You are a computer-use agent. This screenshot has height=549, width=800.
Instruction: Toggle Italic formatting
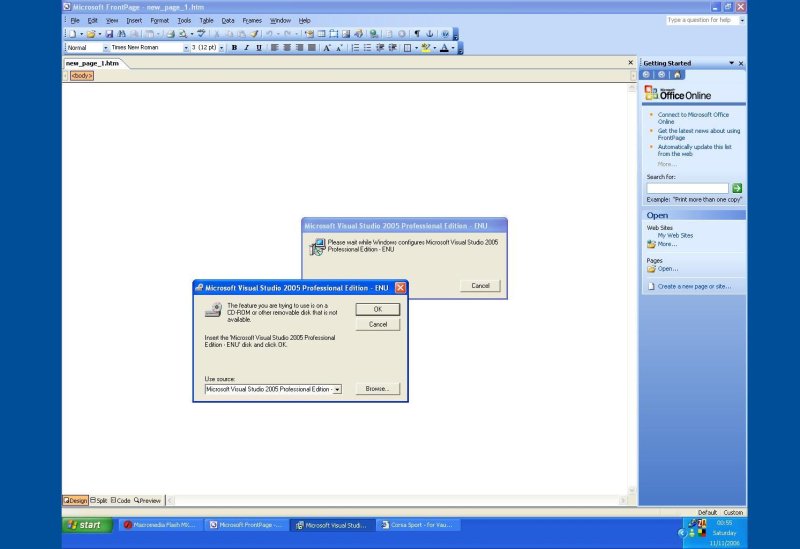coord(246,47)
